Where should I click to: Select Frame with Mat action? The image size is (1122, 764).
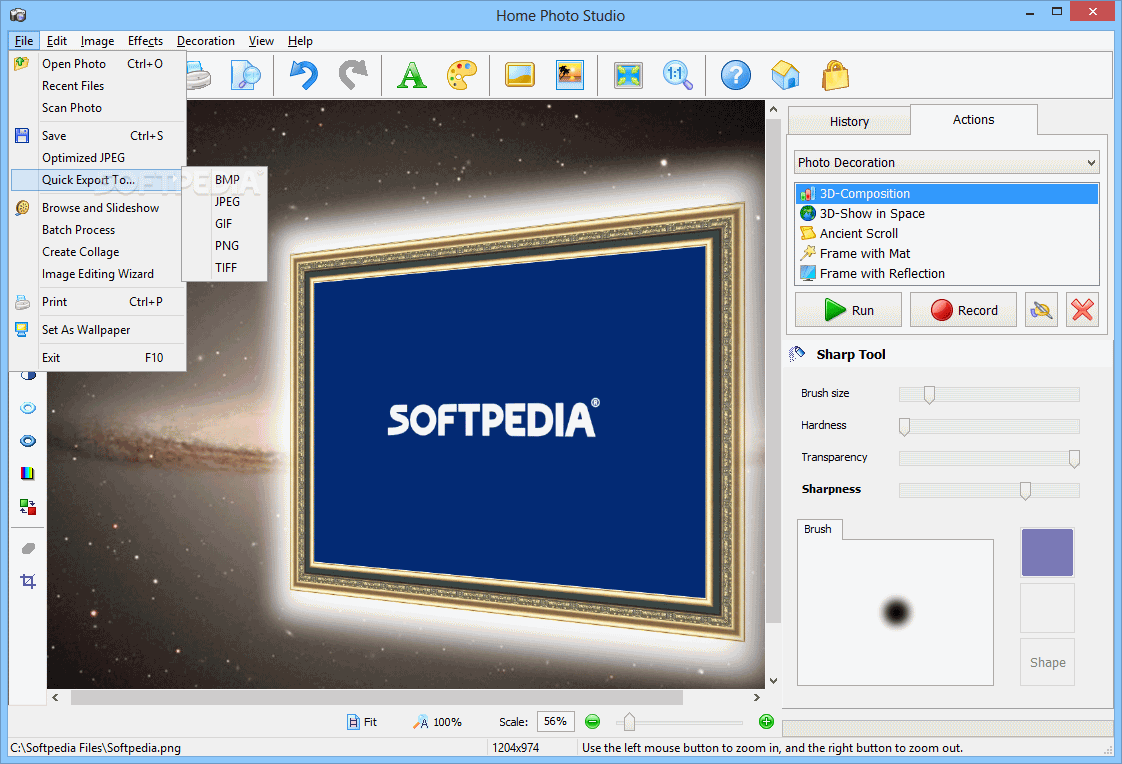click(947, 253)
